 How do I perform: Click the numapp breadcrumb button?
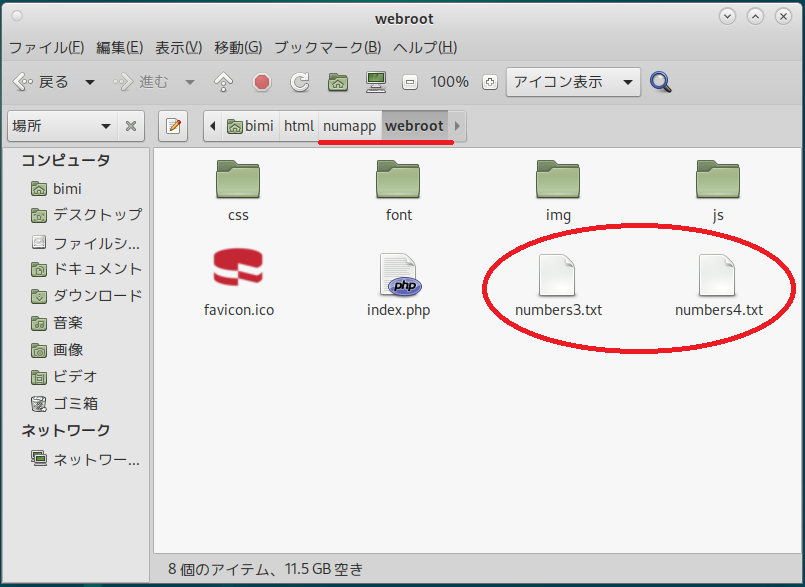coord(349,126)
